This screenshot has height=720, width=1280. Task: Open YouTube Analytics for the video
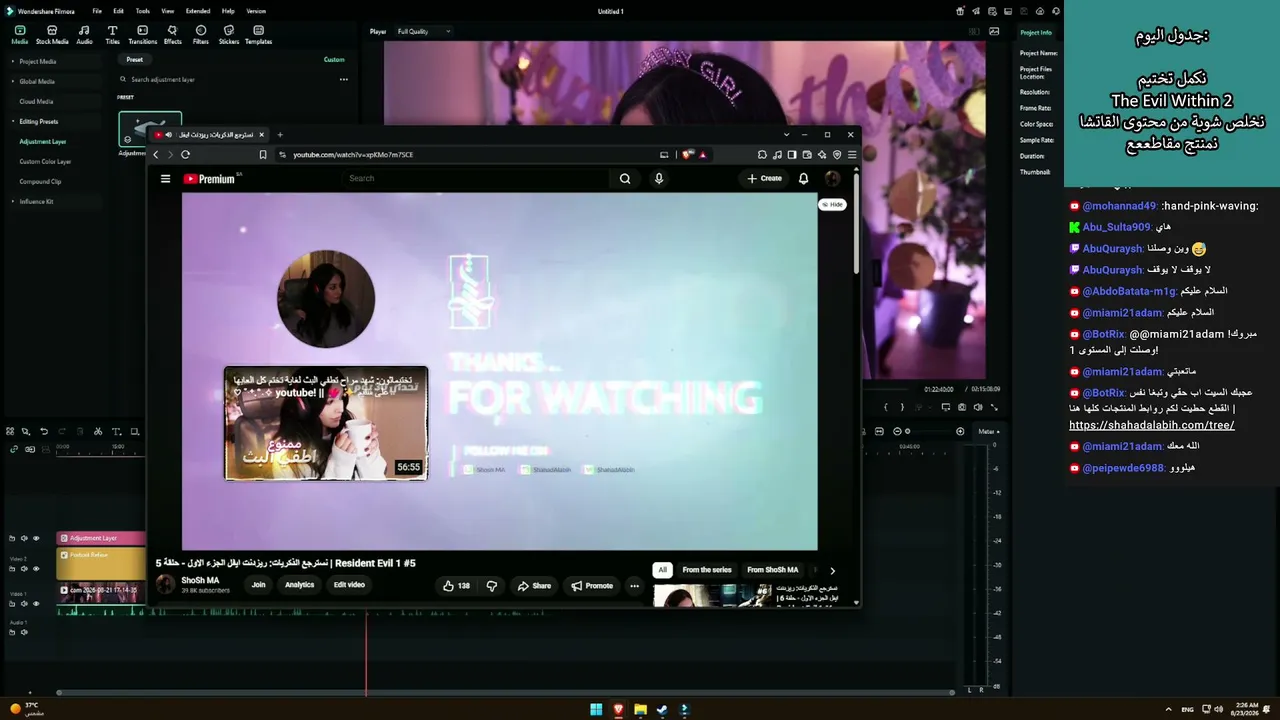pyautogui.click(x=299, y=585)
